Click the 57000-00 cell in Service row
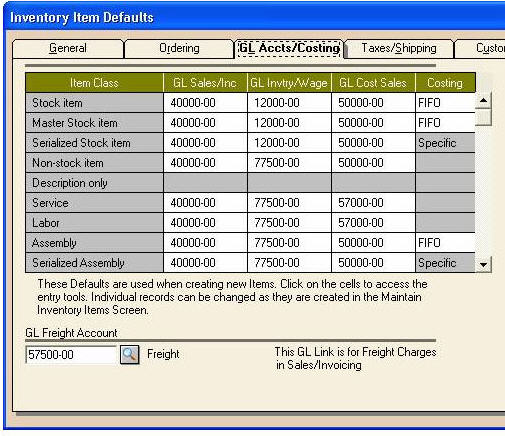This screenshot has width=505, height=436. [x=373, y=203]
